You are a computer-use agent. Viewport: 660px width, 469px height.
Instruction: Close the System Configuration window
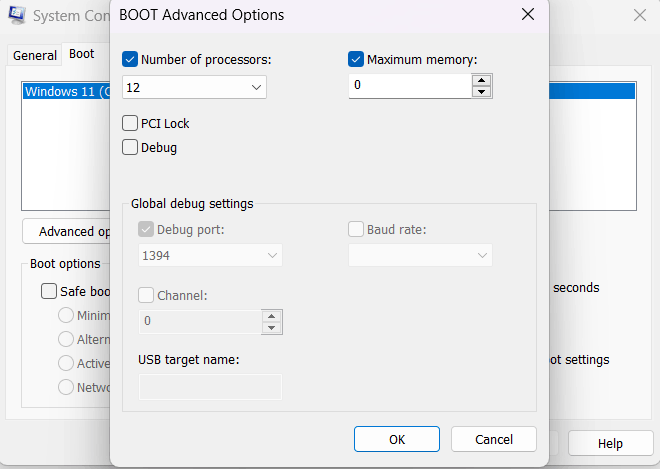coord(640,15)
